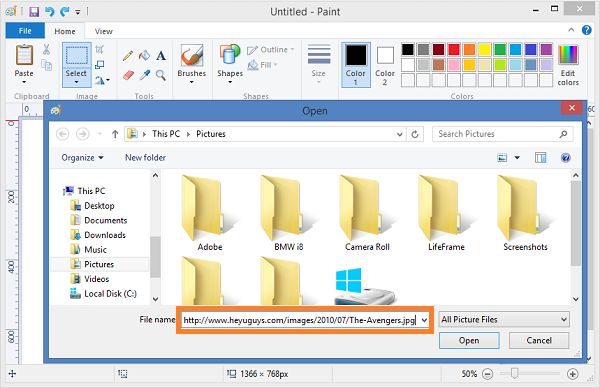
Task: Open the Customize Quick Access Toolbar arrow
Action: point(78,12)
